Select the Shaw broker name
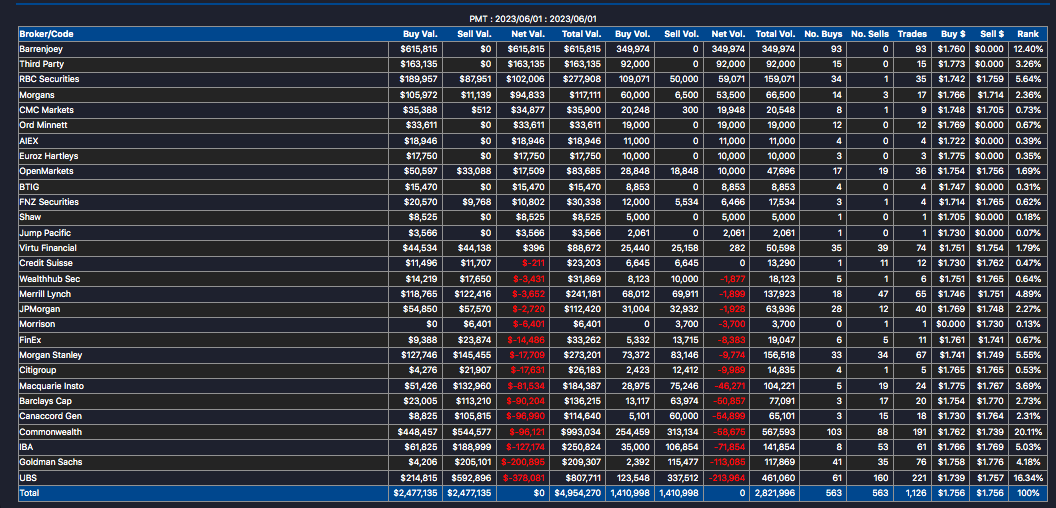Viewport: 1056px width, 508px height. [30, 218]
